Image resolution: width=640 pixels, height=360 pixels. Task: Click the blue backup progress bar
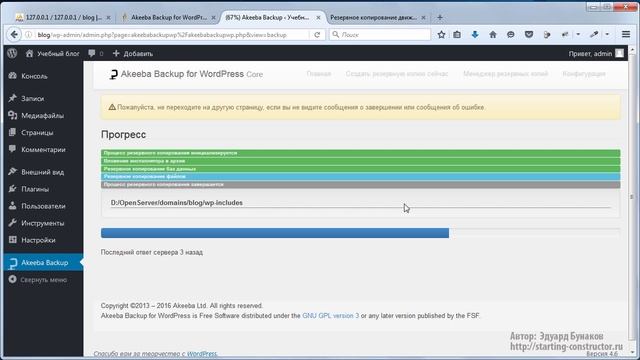(x=275, y=233)
